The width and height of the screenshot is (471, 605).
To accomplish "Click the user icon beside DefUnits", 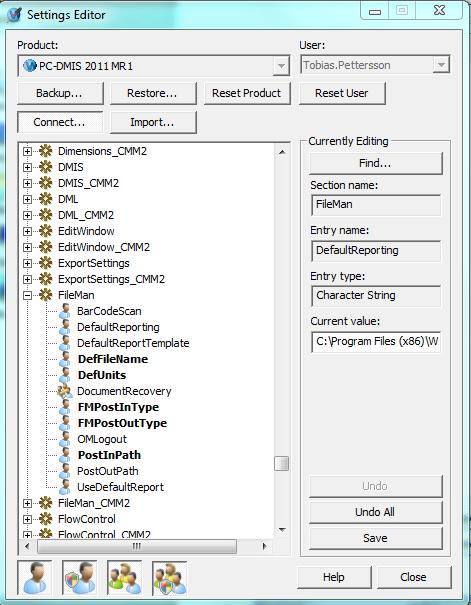I will coord(65,375).
